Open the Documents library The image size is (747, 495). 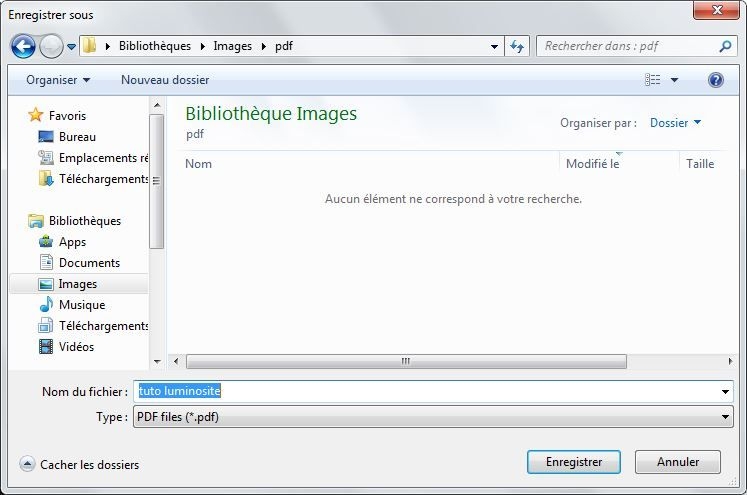89,263
